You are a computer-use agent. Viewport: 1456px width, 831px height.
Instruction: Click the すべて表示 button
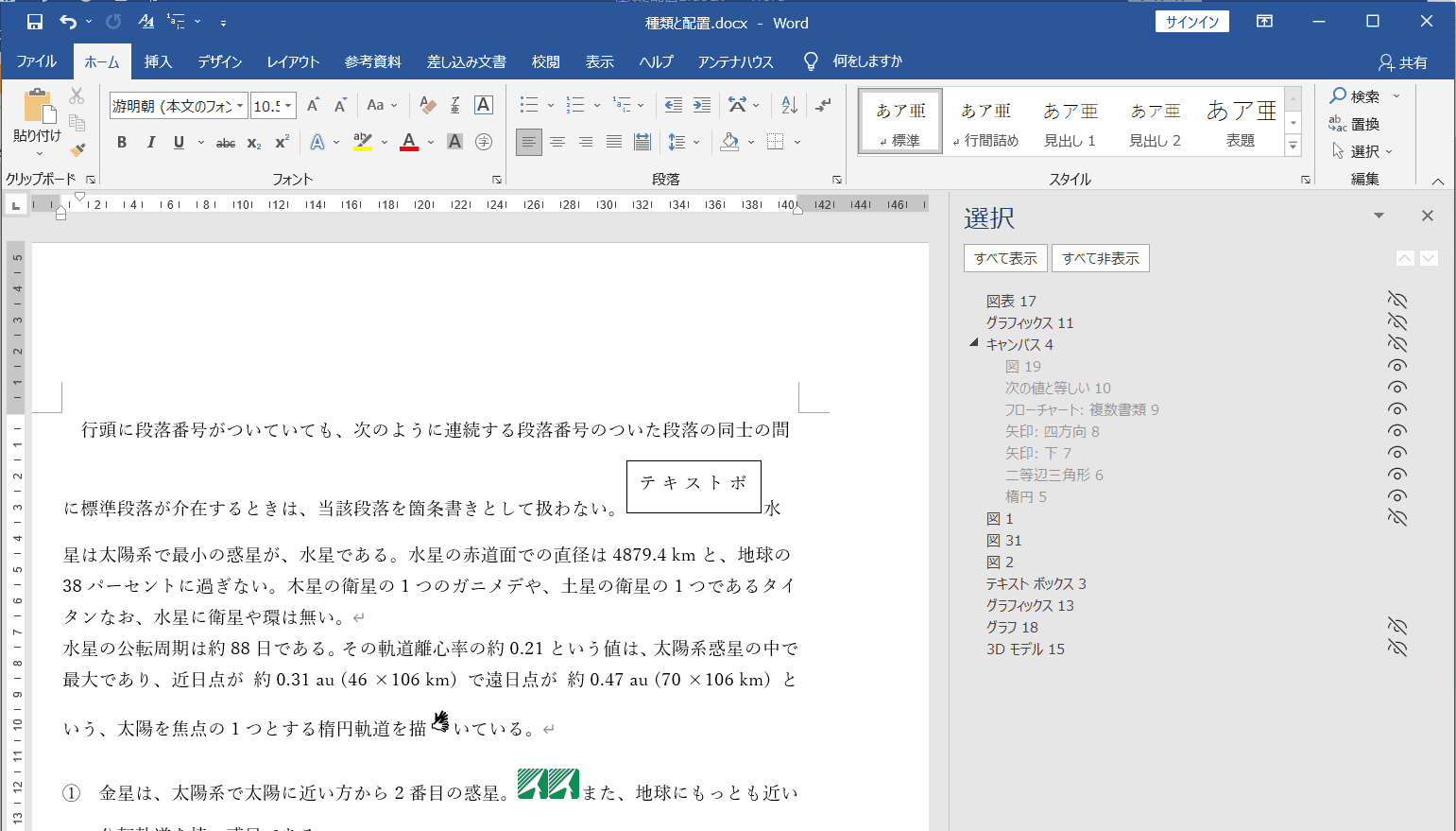tap(1005, 258)
